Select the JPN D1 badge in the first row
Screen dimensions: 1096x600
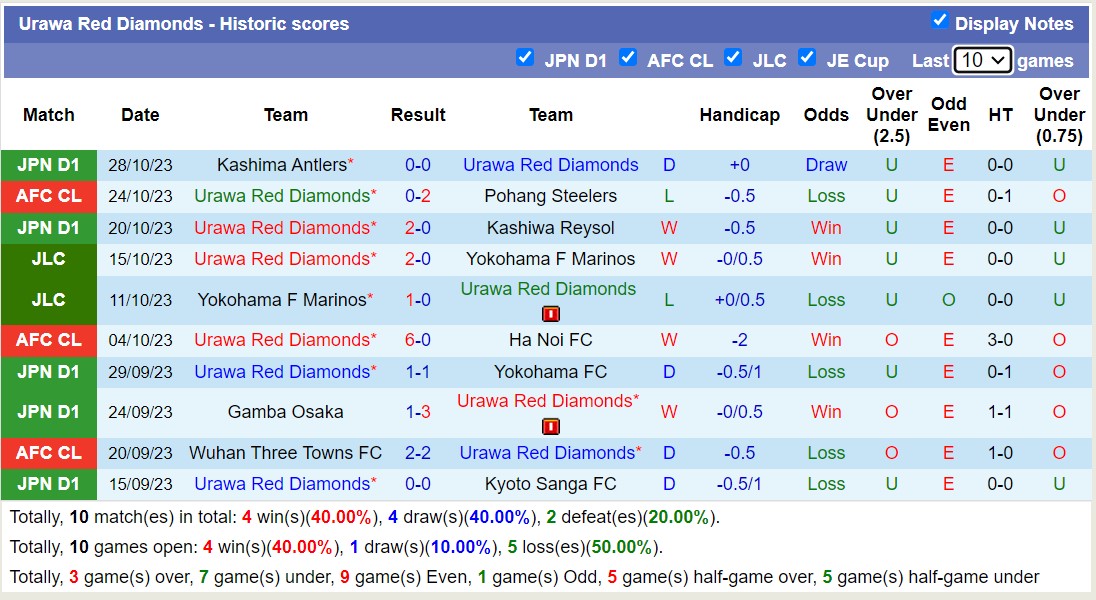[x=48, y=164]
